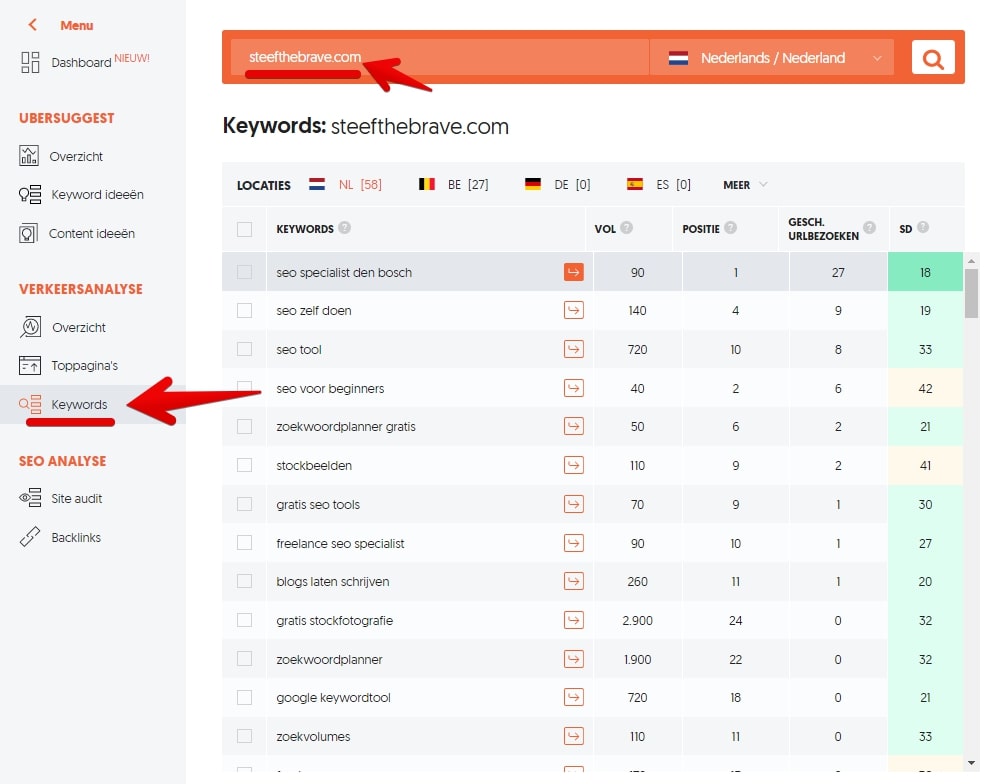
Task: Check the seo tool row
Action: (244, 349)
